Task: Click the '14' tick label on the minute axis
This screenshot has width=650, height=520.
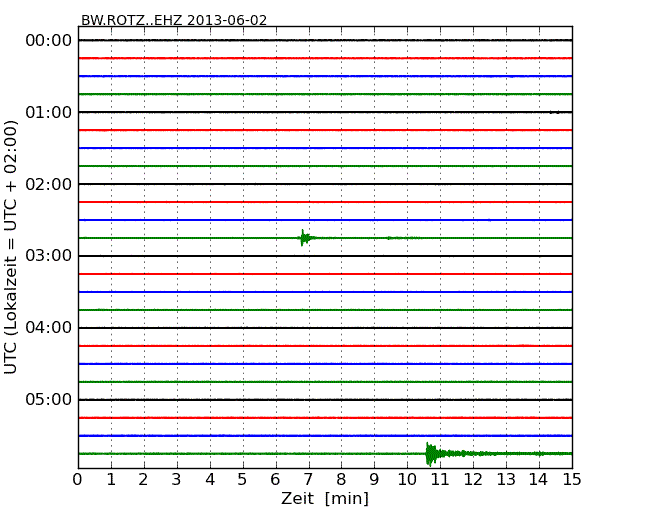Action: (x=538, y=479)
